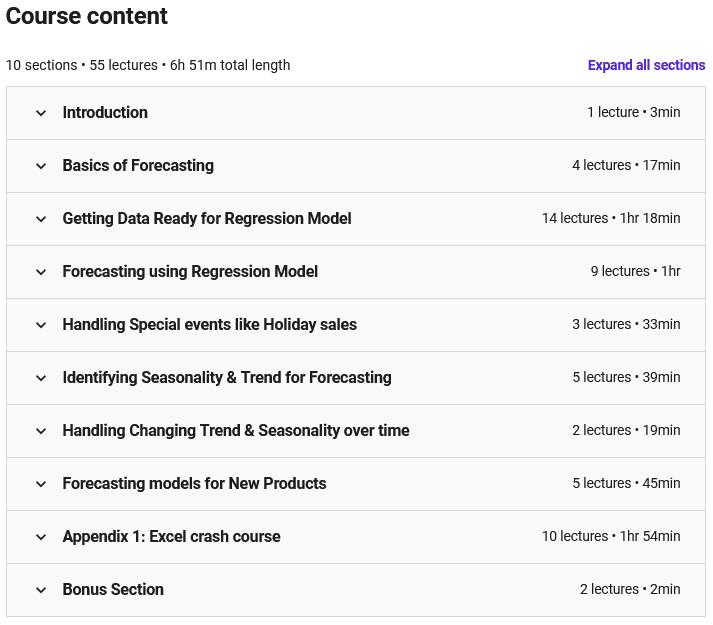The image size is (713, 625).
Task: Click chevron for Handling Changing Trend section
Action: click(x=41, y=431)
